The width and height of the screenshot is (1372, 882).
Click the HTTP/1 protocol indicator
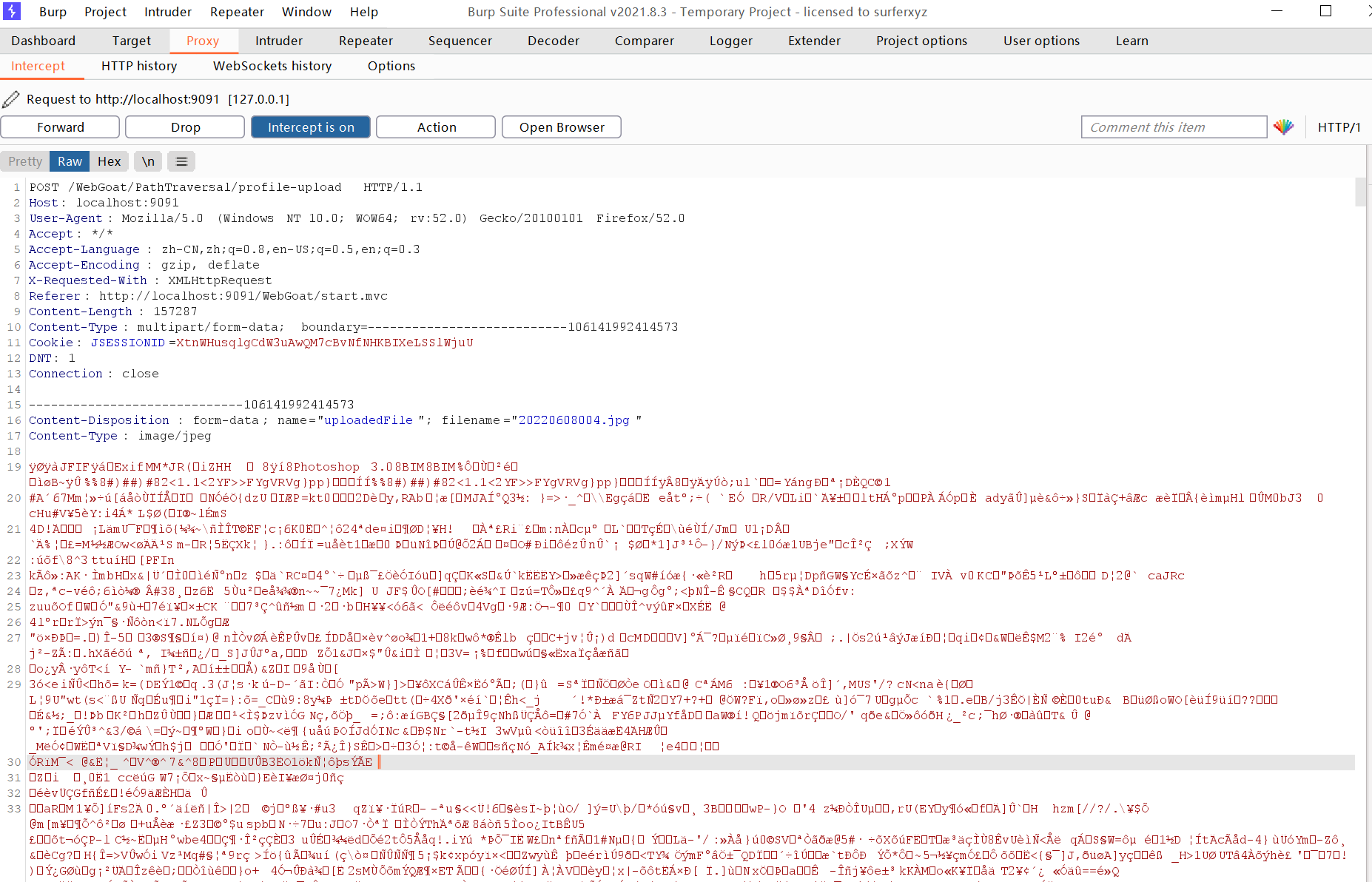pos(1339,127)
